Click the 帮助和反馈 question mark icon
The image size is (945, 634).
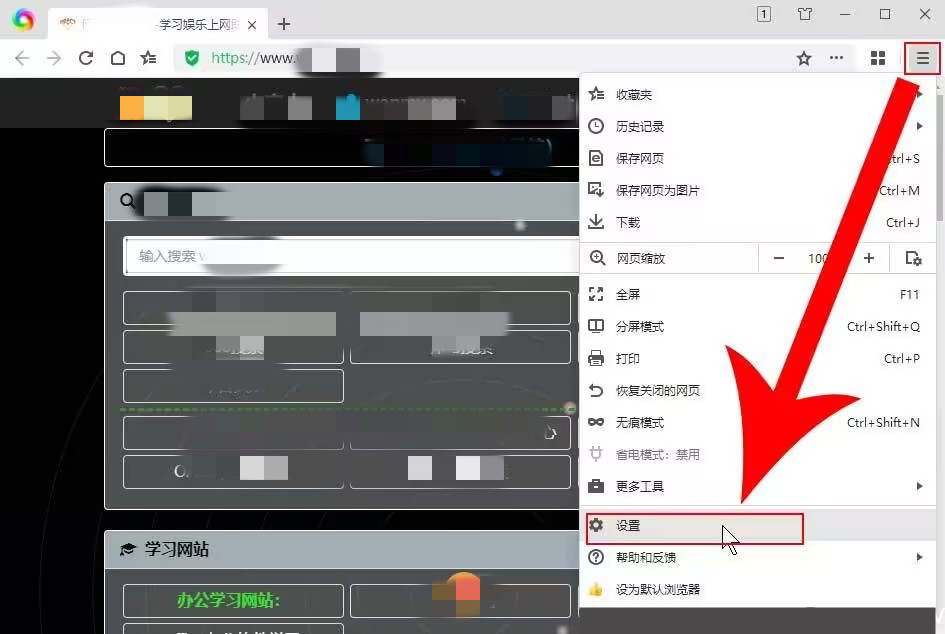pyautogui.click(x=596, y=557)
